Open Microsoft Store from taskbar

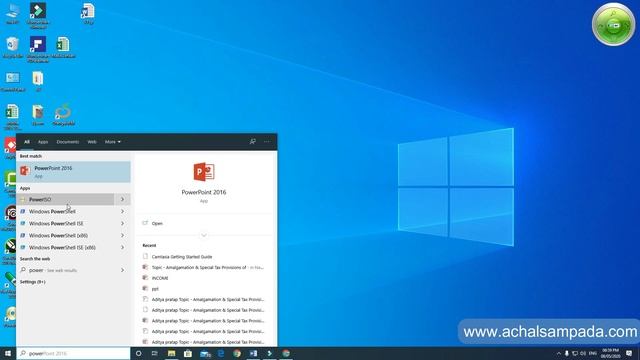click(x=188, y=353)
